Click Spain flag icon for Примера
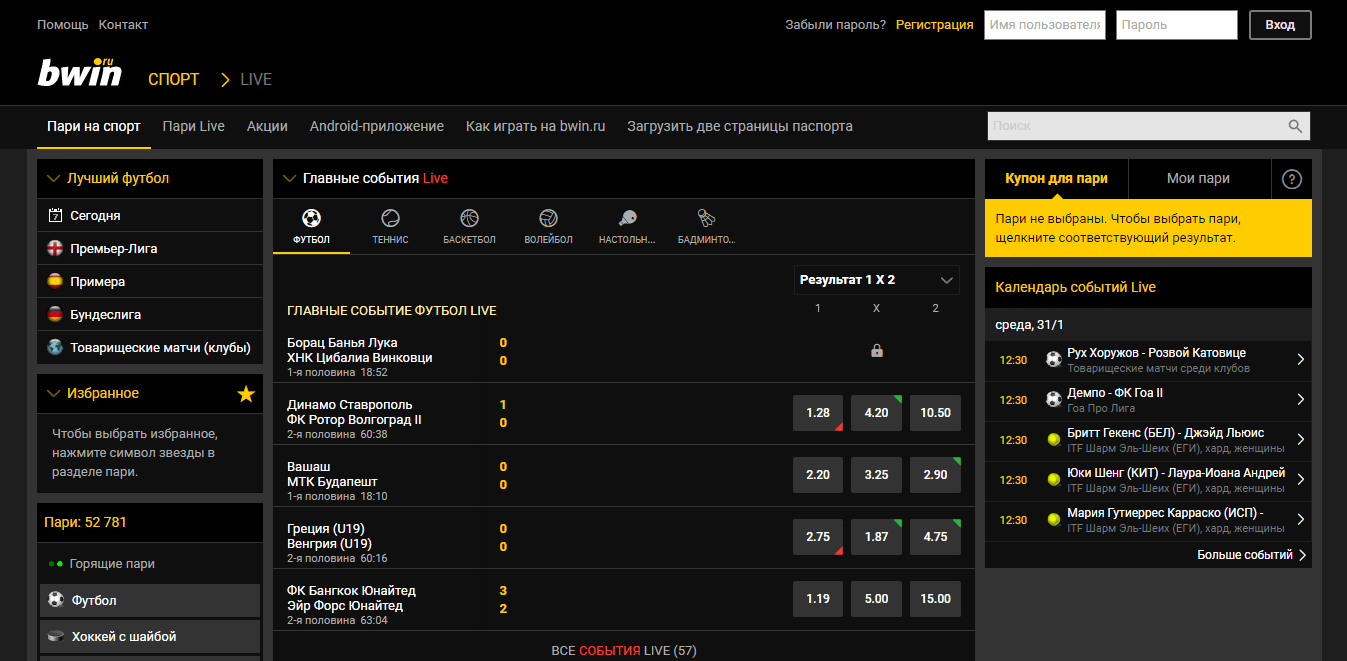 [x=55, y=281]
